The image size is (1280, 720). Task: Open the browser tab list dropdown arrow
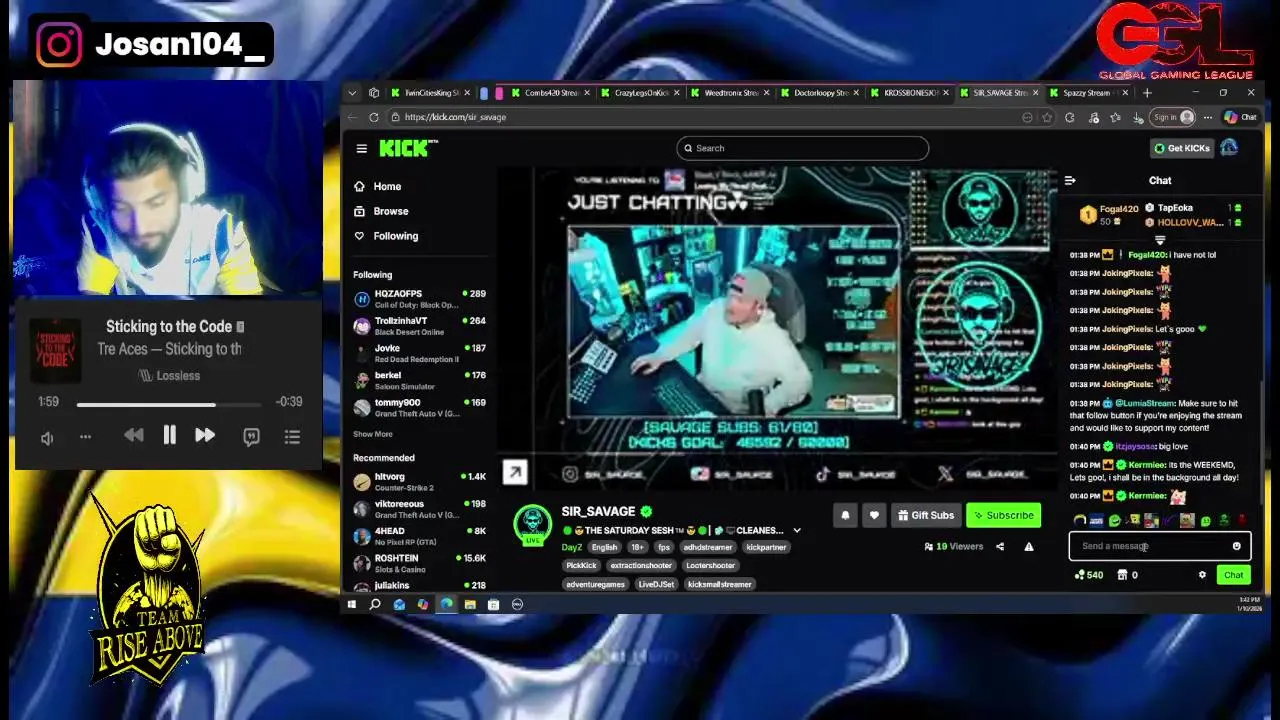tap(352, 93)
